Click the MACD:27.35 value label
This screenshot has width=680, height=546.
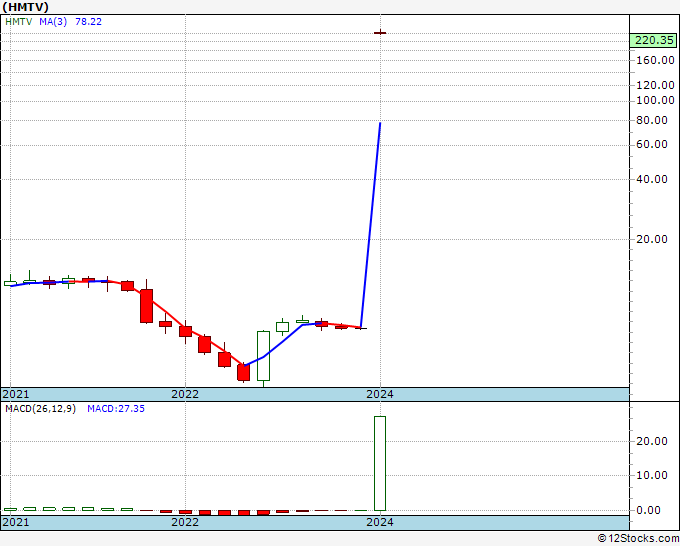point(116,409)
